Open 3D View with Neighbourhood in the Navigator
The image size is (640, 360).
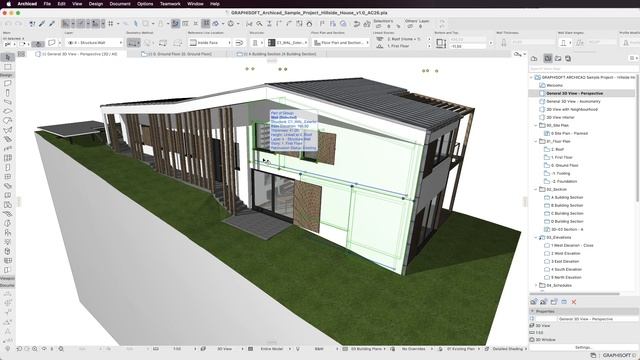[572, 109]
